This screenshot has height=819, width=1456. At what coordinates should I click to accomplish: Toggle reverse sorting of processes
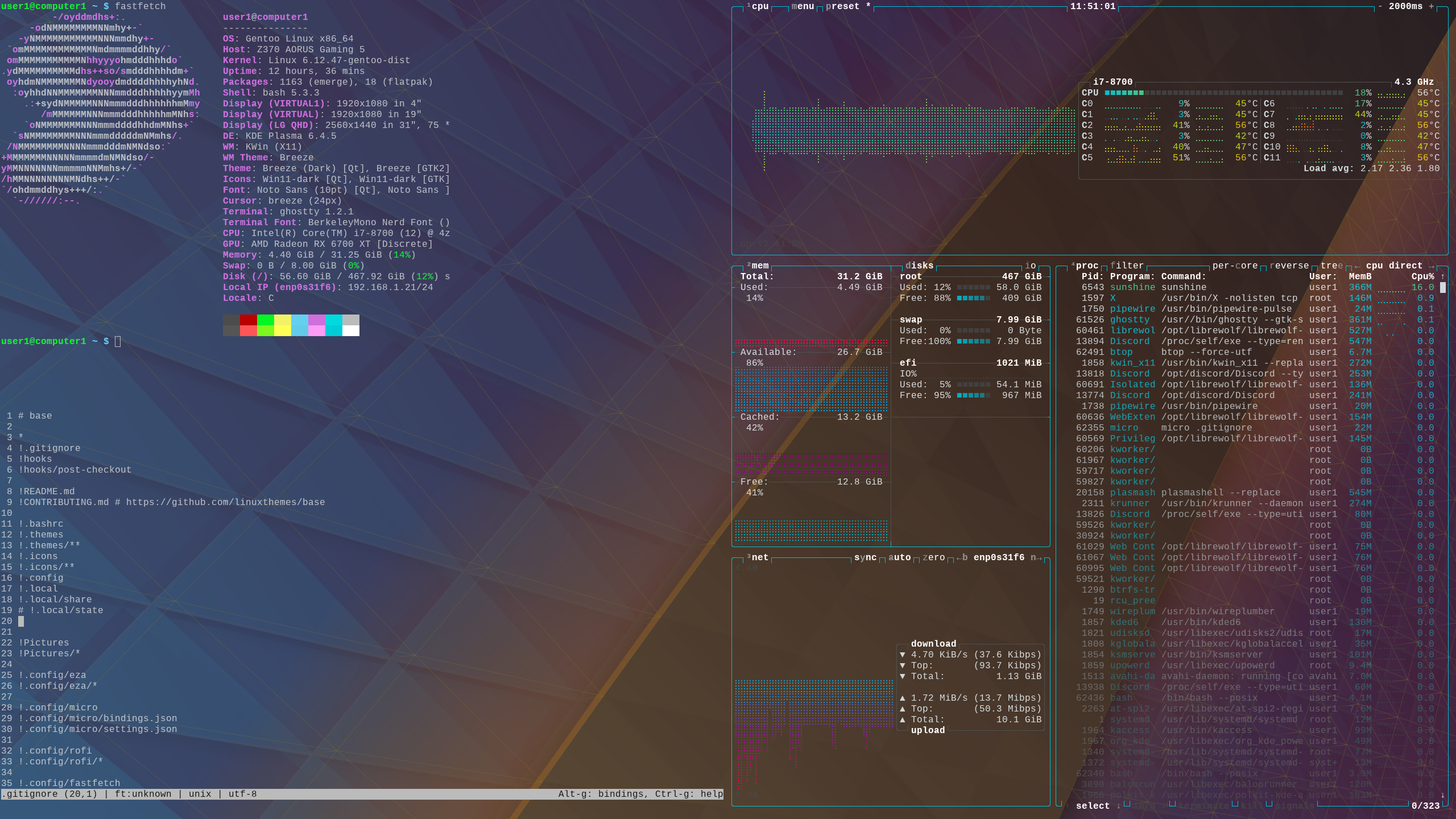(1289, 266)
